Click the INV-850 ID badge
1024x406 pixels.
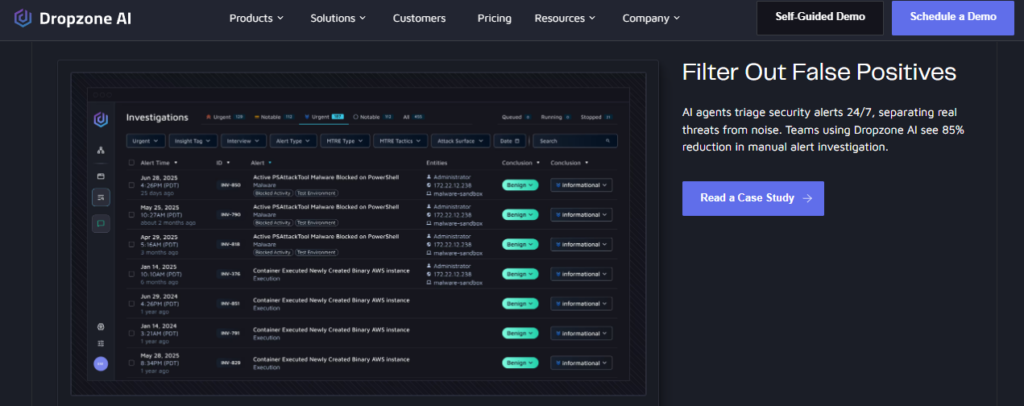click(x=231, y=185)
